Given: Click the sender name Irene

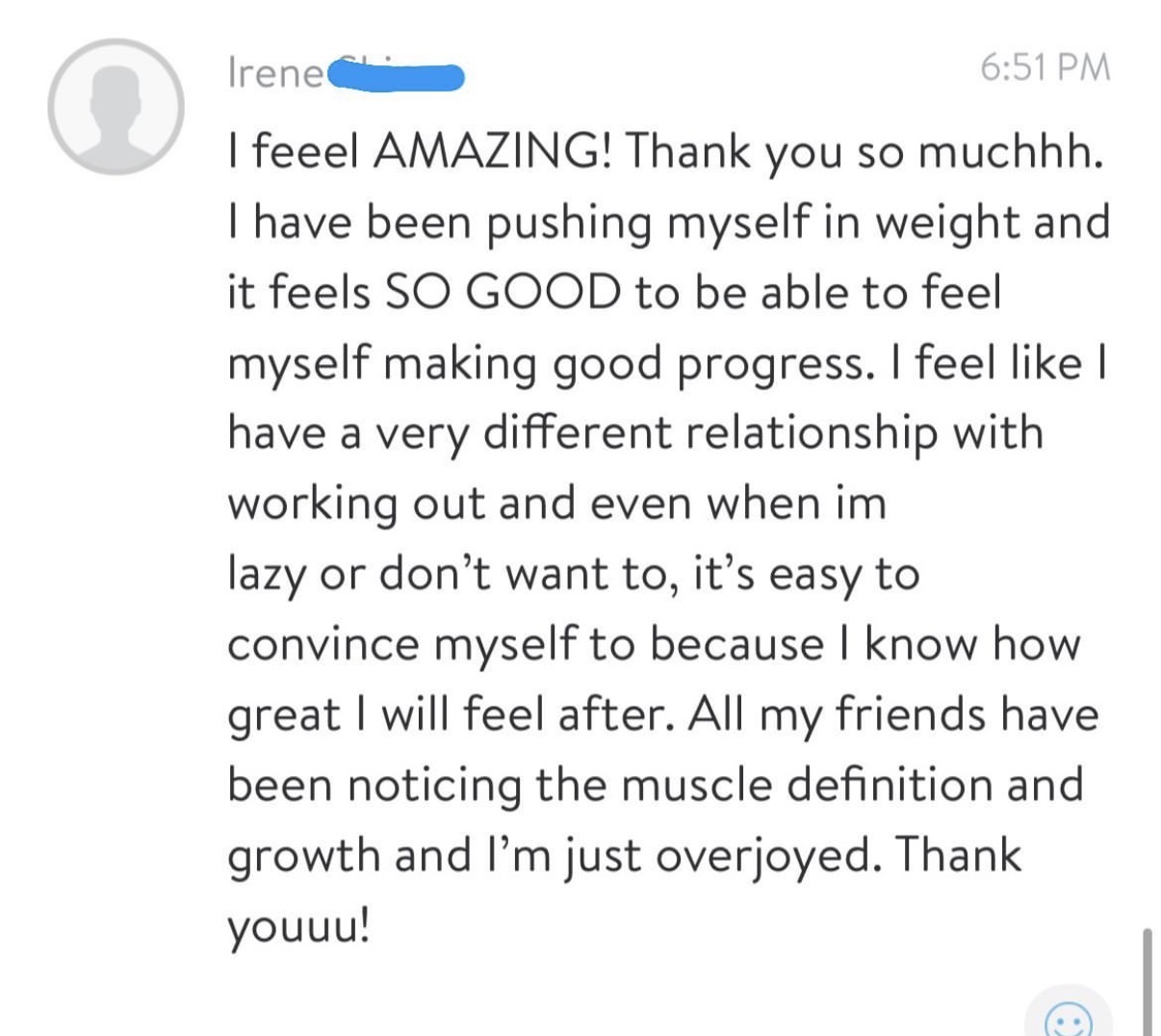Looking at the screenshot, I should click(275, 72).
